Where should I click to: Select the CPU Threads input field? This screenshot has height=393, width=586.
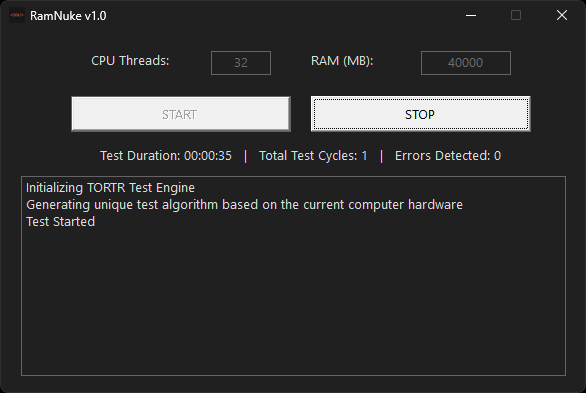point(241,63)
